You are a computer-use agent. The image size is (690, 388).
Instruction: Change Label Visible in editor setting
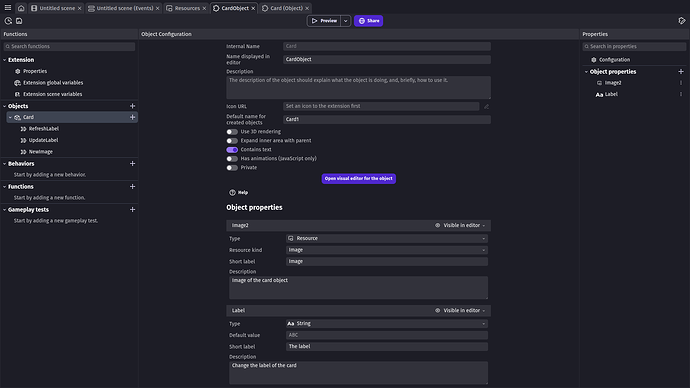[x=460, y=311]
